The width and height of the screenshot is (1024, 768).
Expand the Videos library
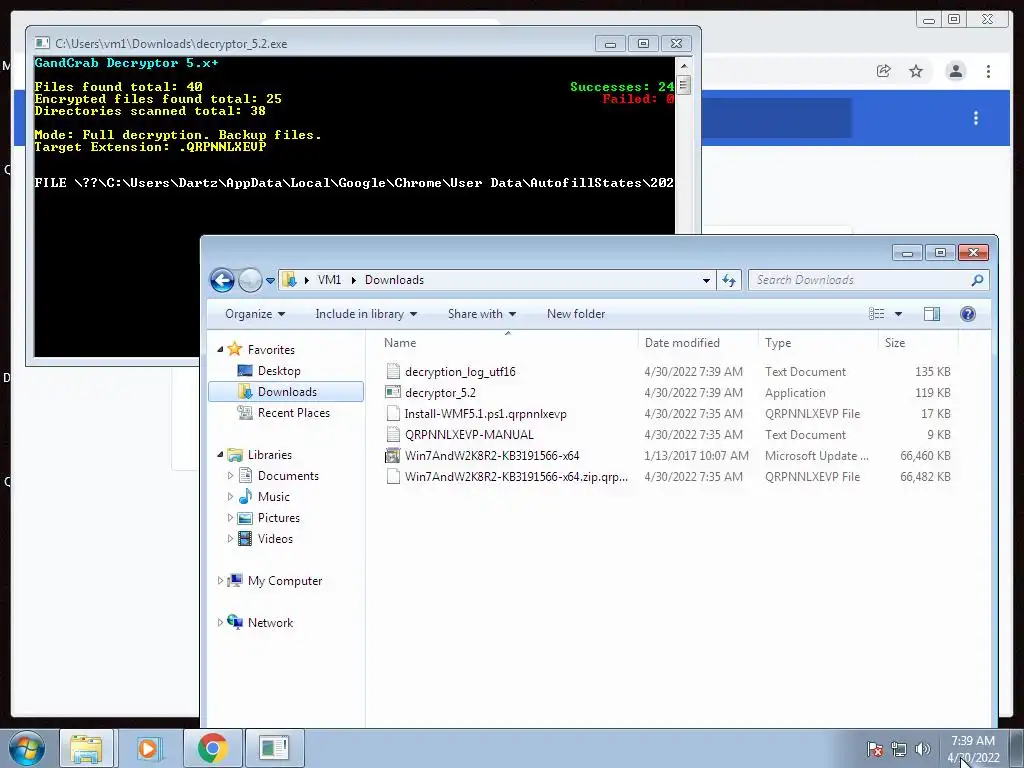pos(230,539)
